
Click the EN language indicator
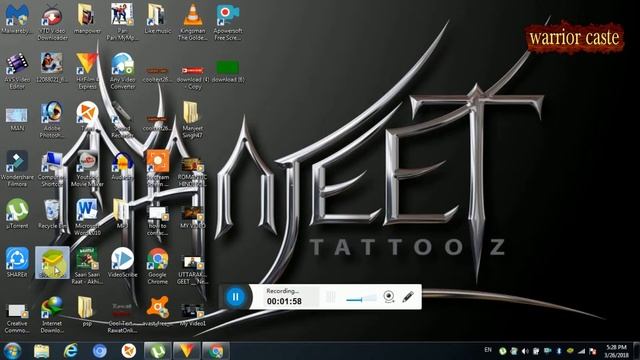488,350
